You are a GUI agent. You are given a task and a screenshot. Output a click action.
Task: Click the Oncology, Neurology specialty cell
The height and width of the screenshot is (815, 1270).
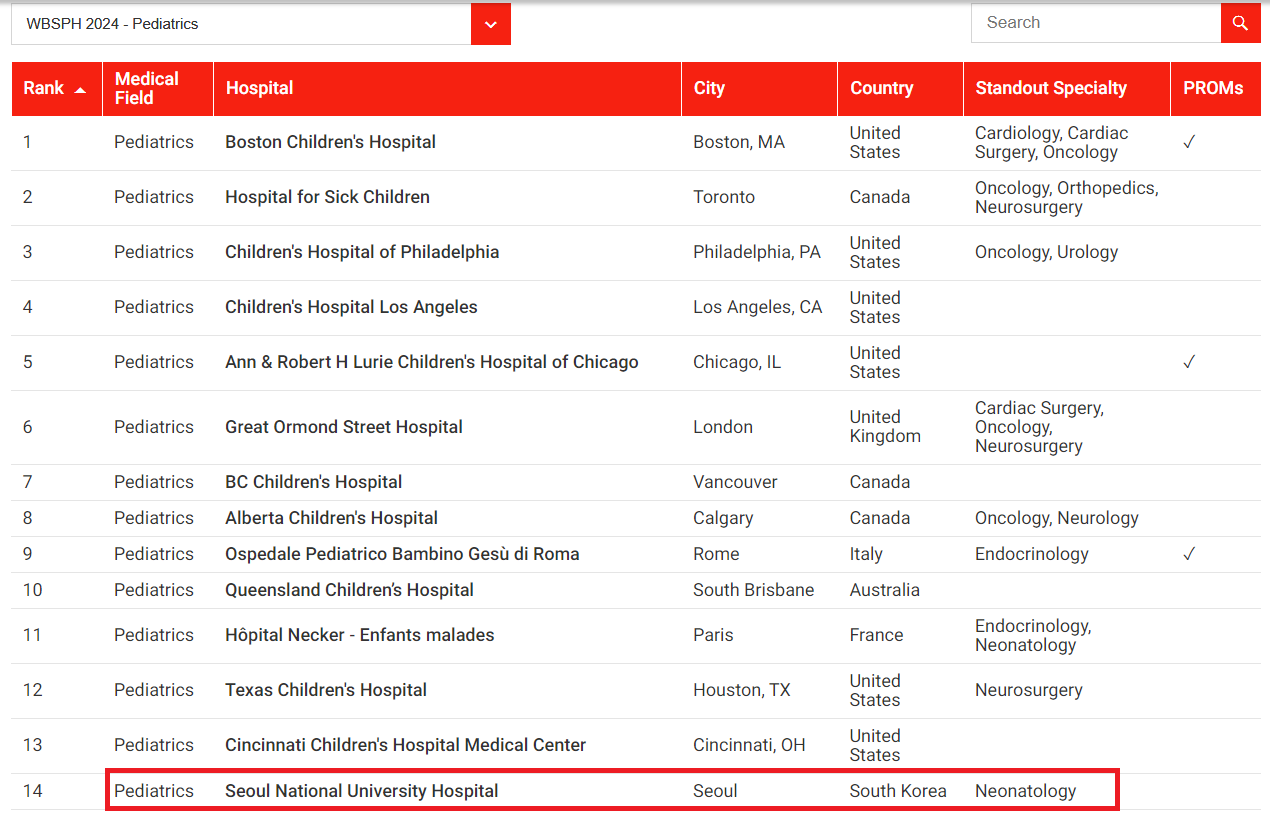pyautogui.click(x=1057, y=518)
